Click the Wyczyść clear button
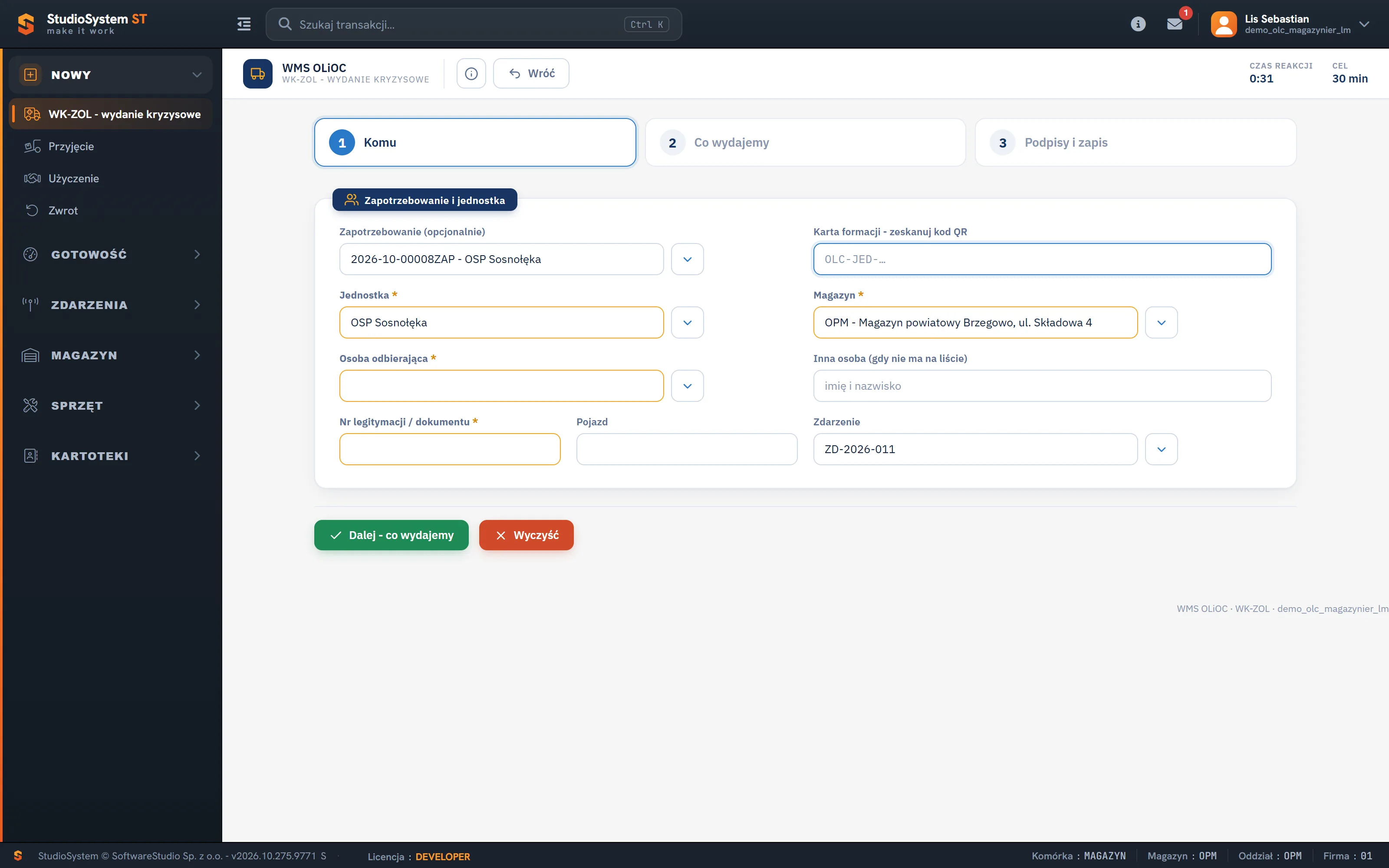The height and width of the screenshot is (868, 1389). pyautogui.click(x=527, y=535)
